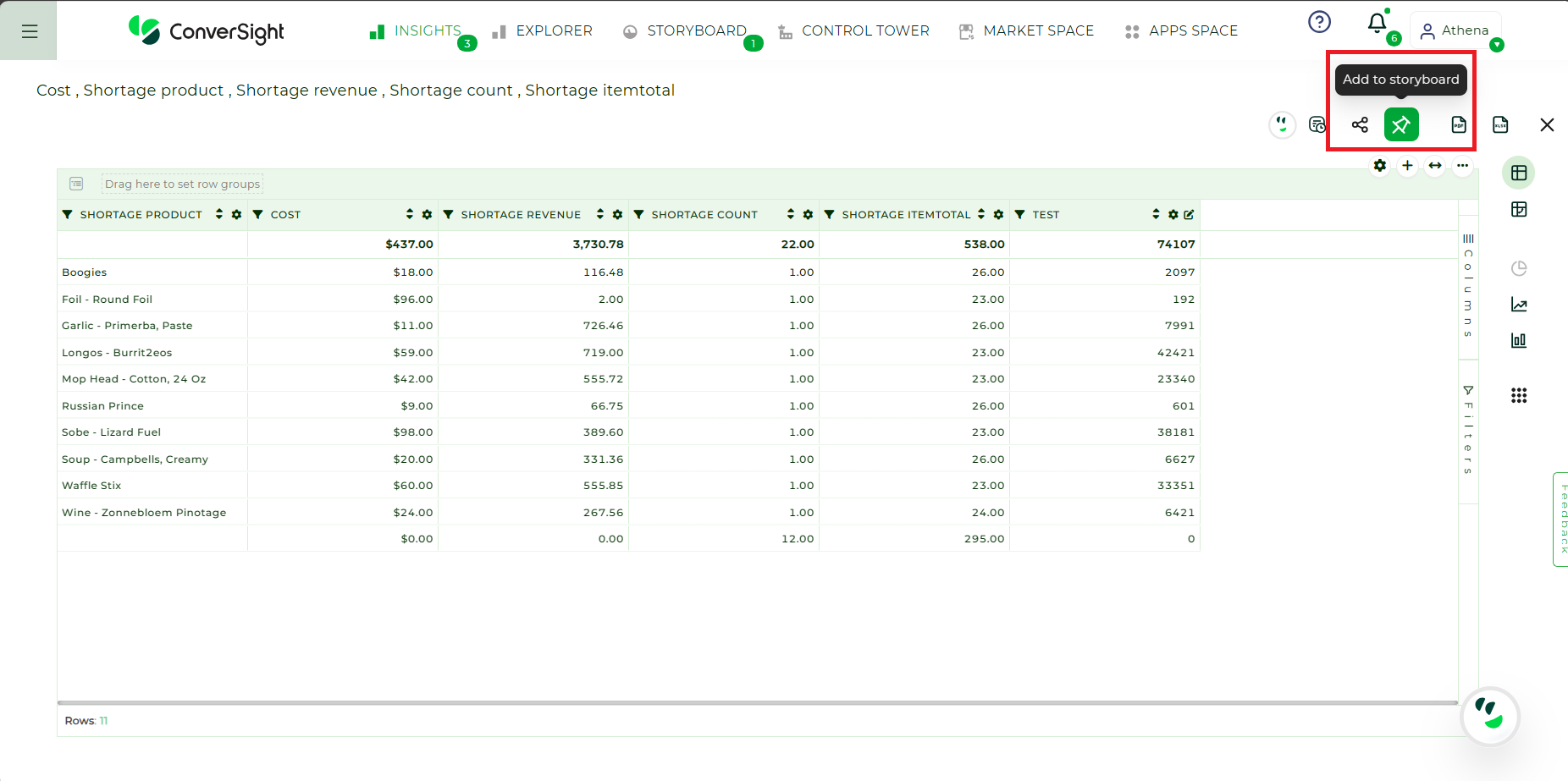Expand the Filters side panel
Viewport: 1568px width, 781px height.
[1468, 430]
